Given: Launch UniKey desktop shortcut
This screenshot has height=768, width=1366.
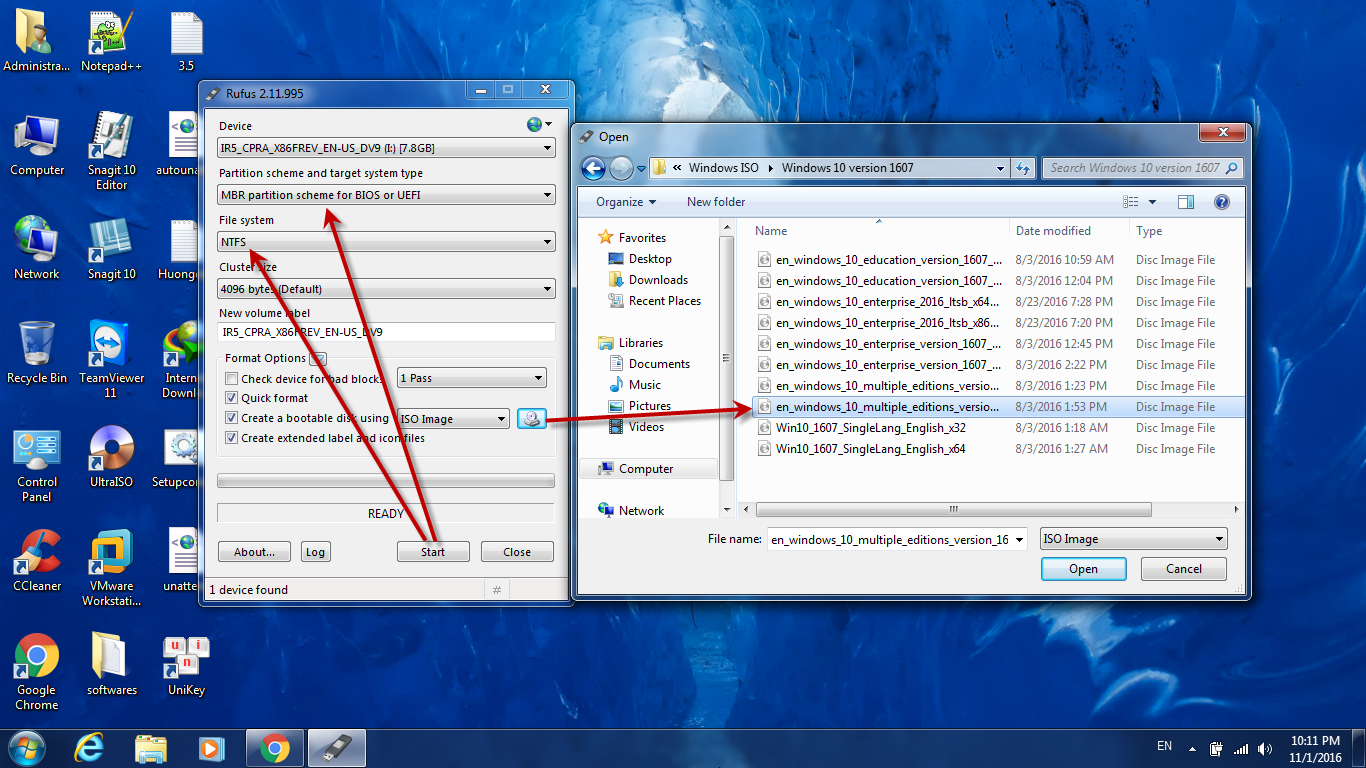Looking at the screenshot, I should [x=186, y=666].
